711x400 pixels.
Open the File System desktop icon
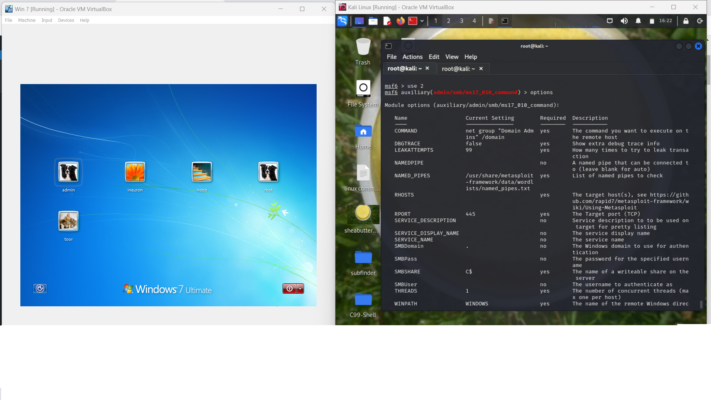pyautogui.click(x=363, y=93)
